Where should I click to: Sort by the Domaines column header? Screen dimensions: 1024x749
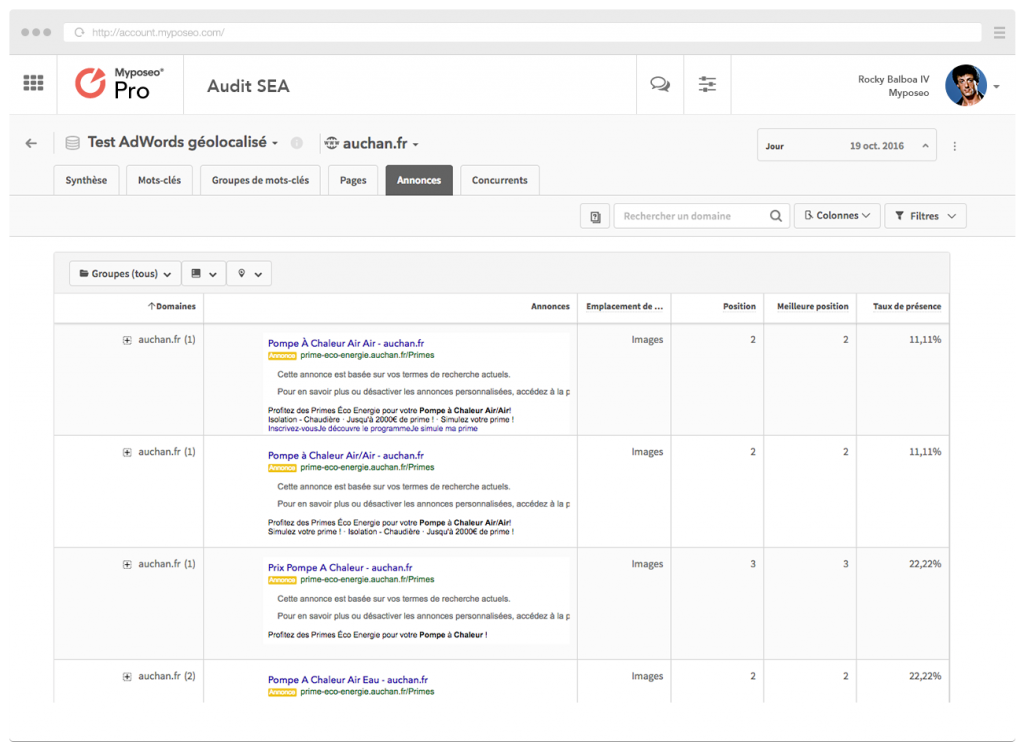[x=172, y=306]
